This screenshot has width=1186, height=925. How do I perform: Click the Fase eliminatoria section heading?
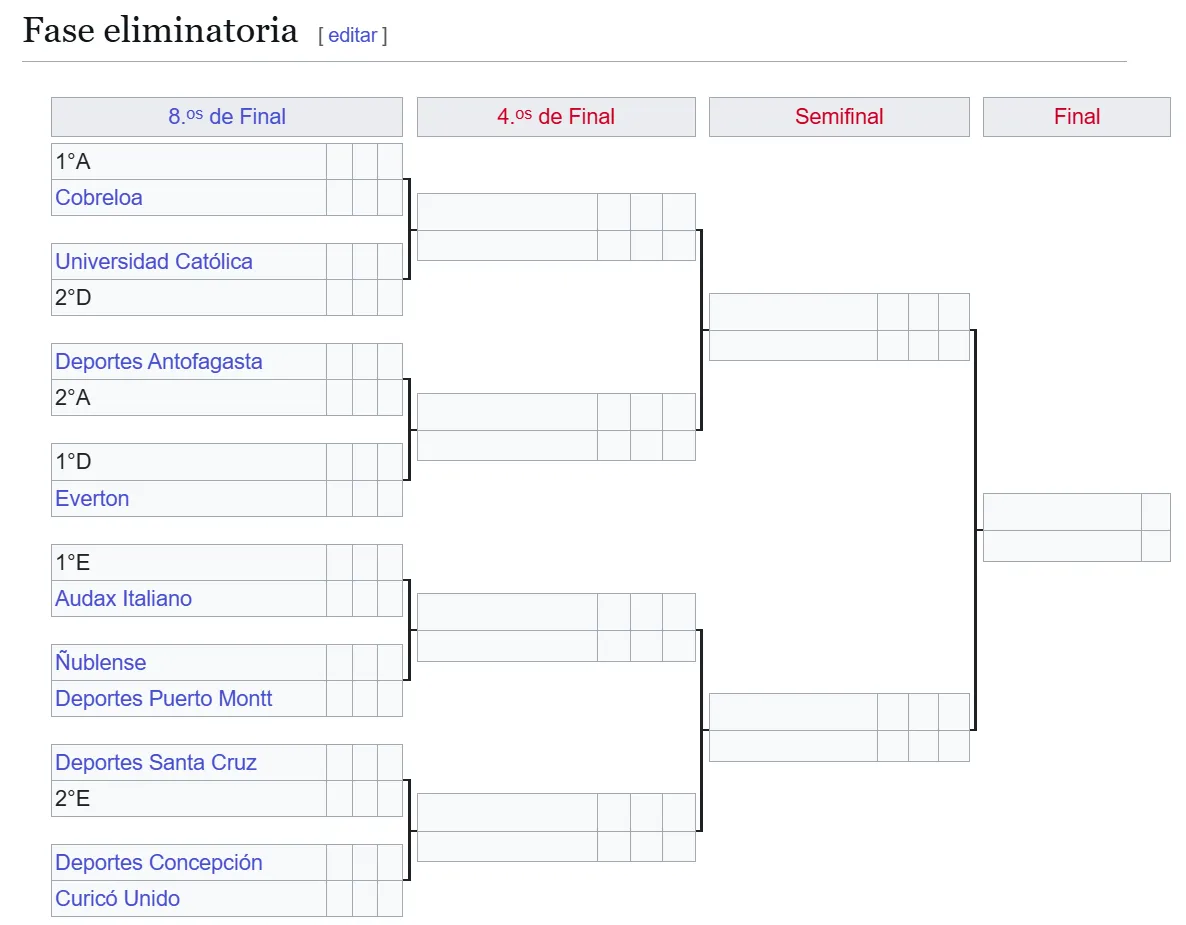(x=160, y=31)
